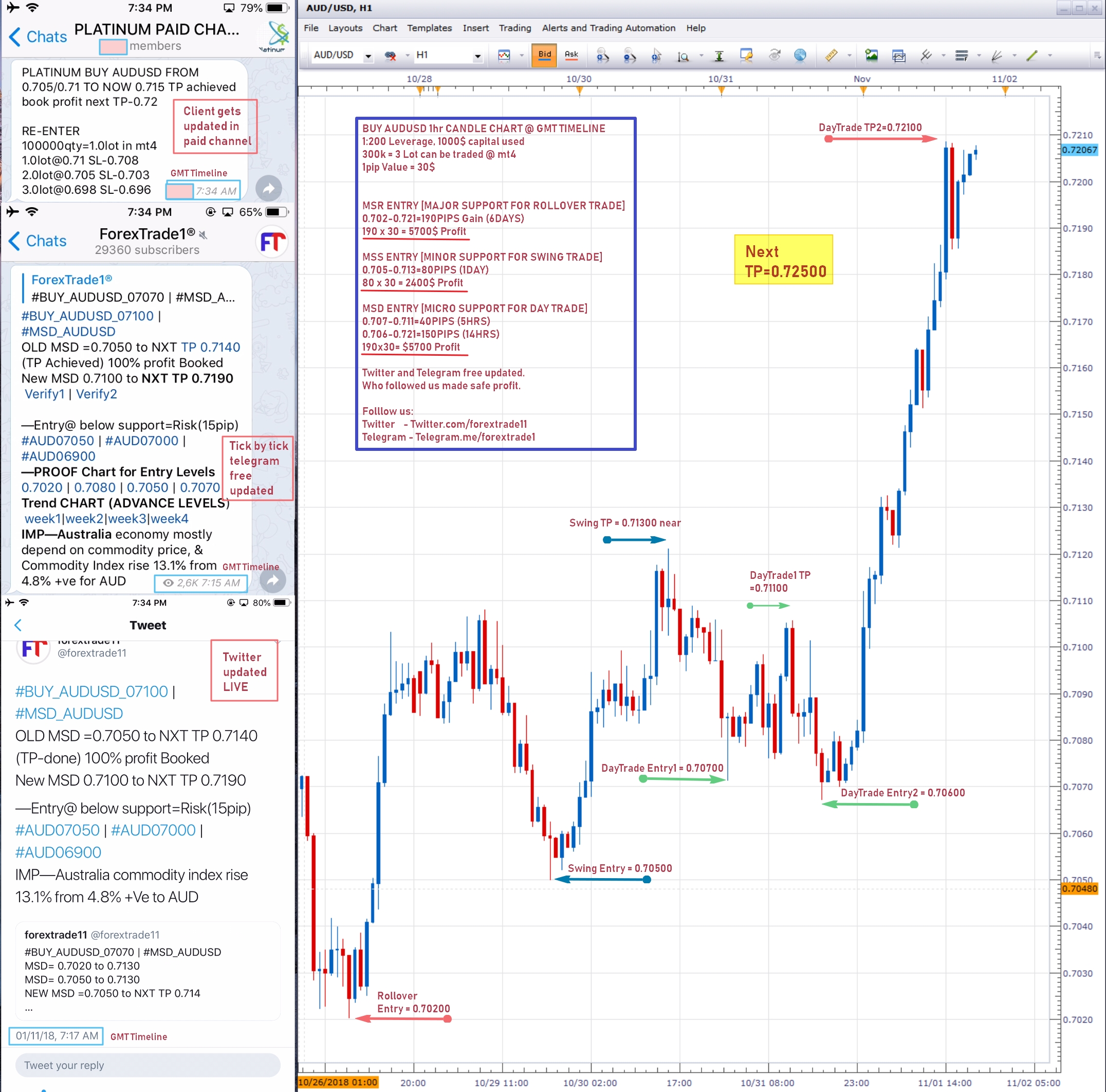Tap the ForexTrade1 FT channel avatar
Screen dimensions: 1106x1092
pos(272,242)
